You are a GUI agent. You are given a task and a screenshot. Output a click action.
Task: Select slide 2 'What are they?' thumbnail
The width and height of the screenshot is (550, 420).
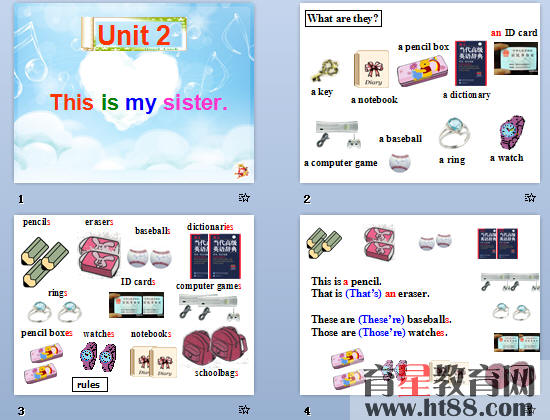click(x=420, y=93)
